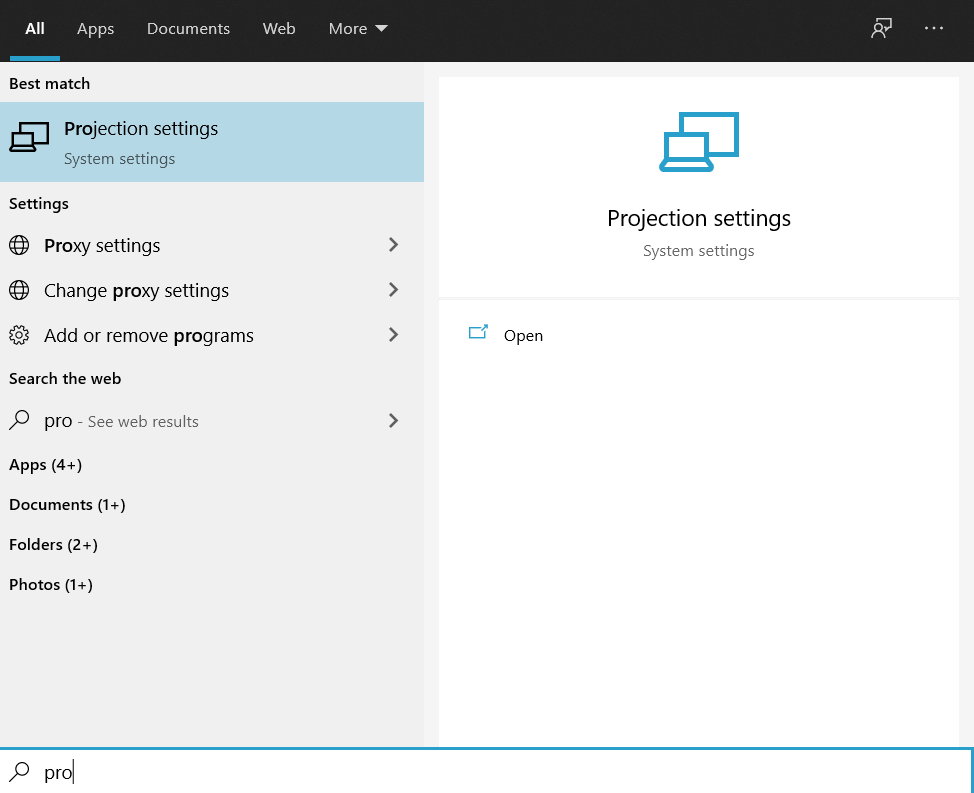This screenshot has height=793, width=974.
Task: Select the Web search tab
Action: 279,29
